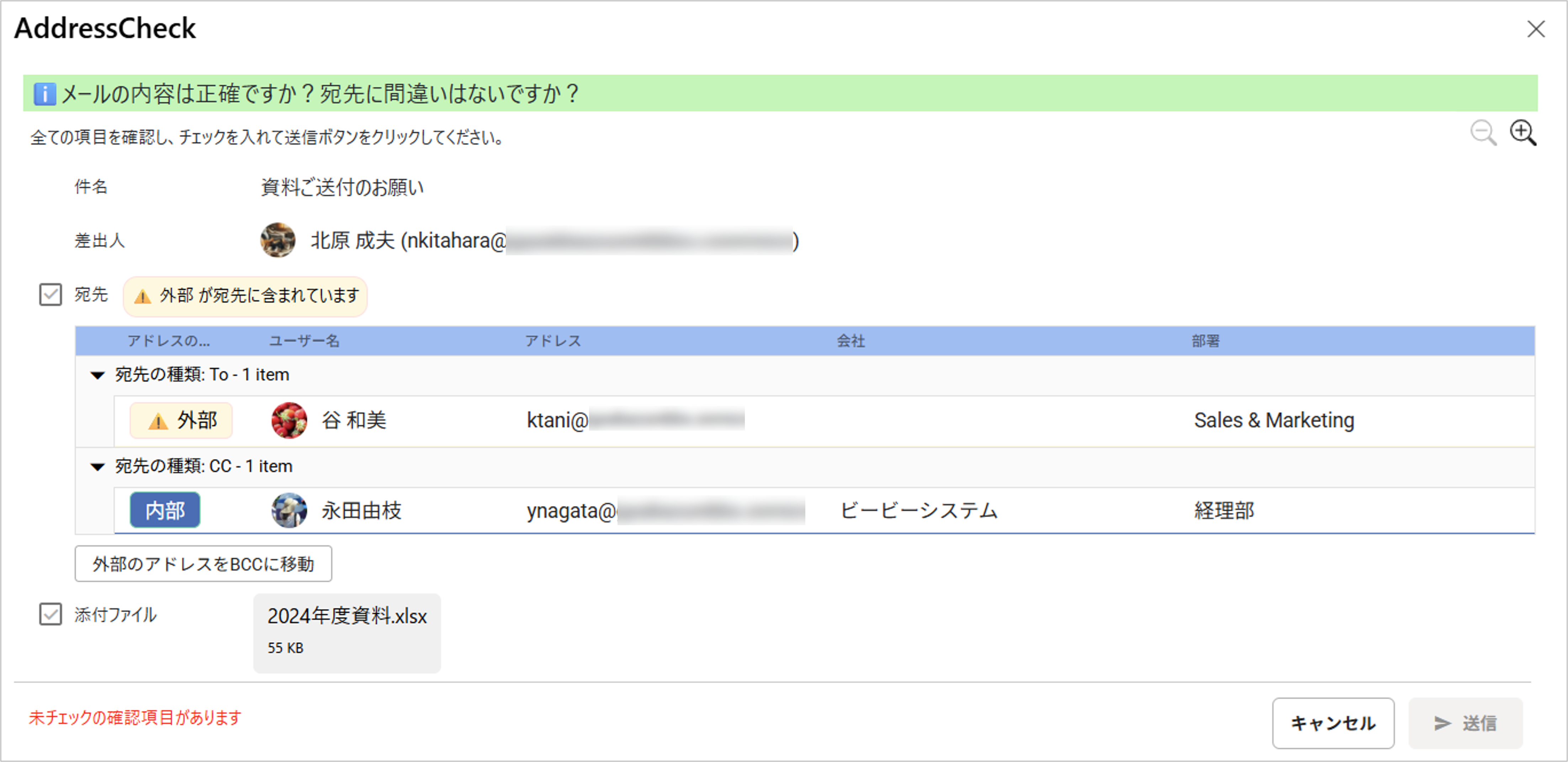Sort by 会社 column header
Image resolution: width=1568 pixels, height=762 pixels.
[x=851, y=341]
